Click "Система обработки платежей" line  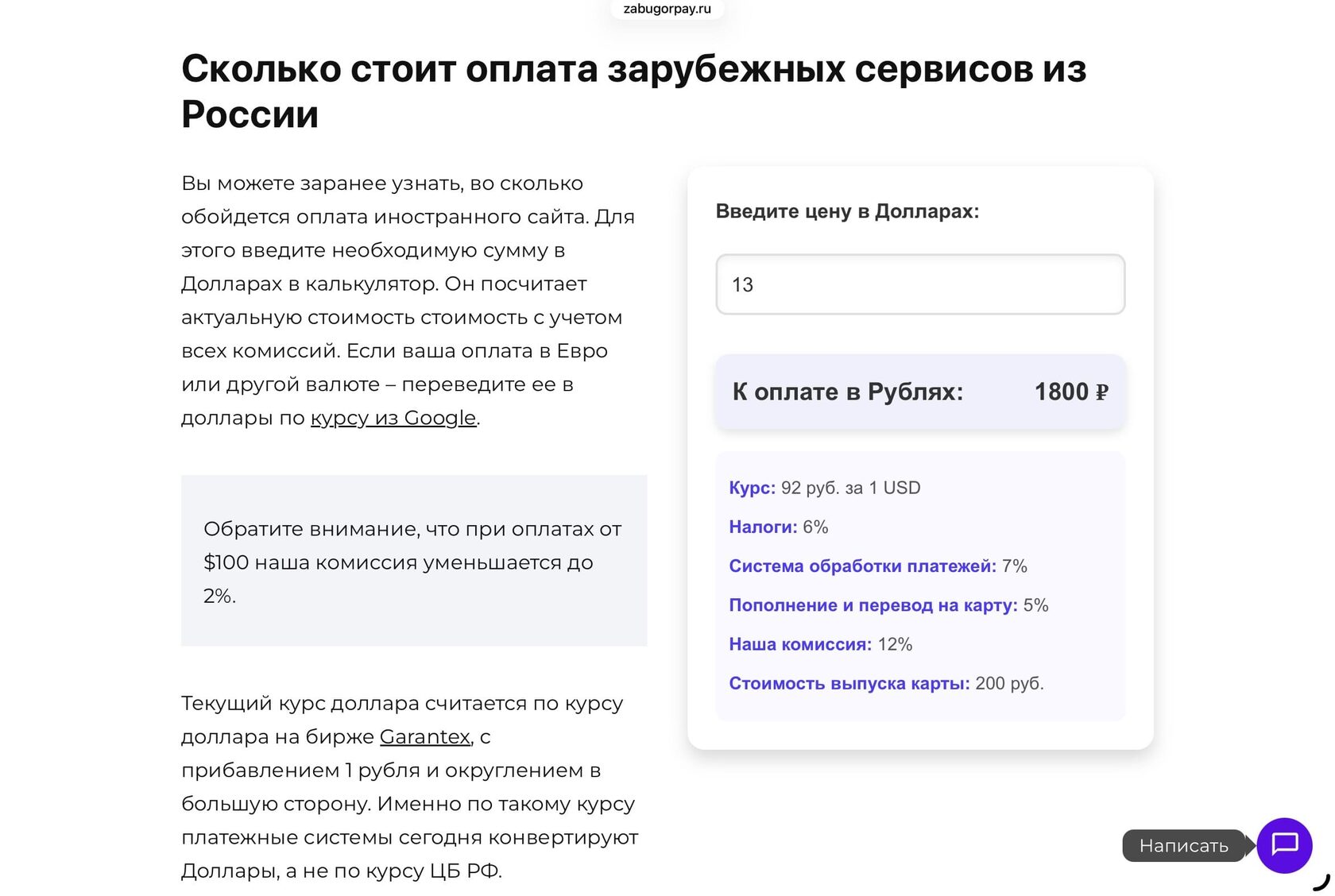click(x=877, y=566)
